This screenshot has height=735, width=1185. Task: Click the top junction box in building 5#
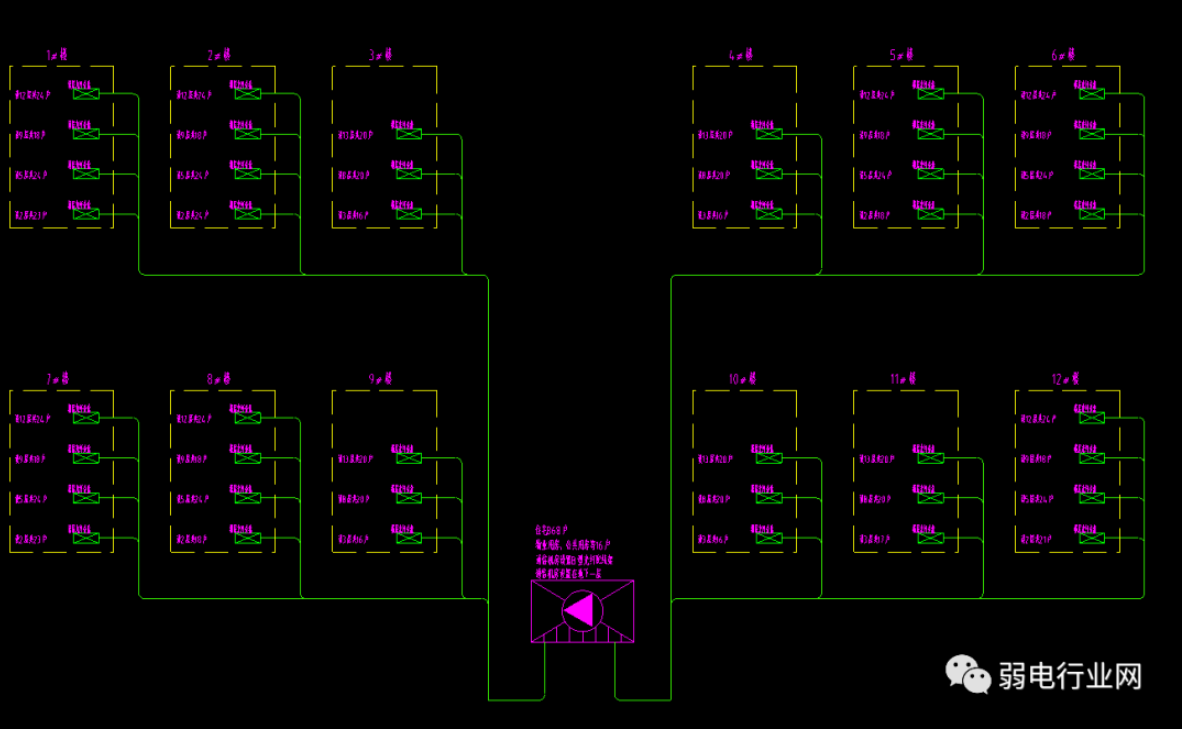[x=930, y=94]
